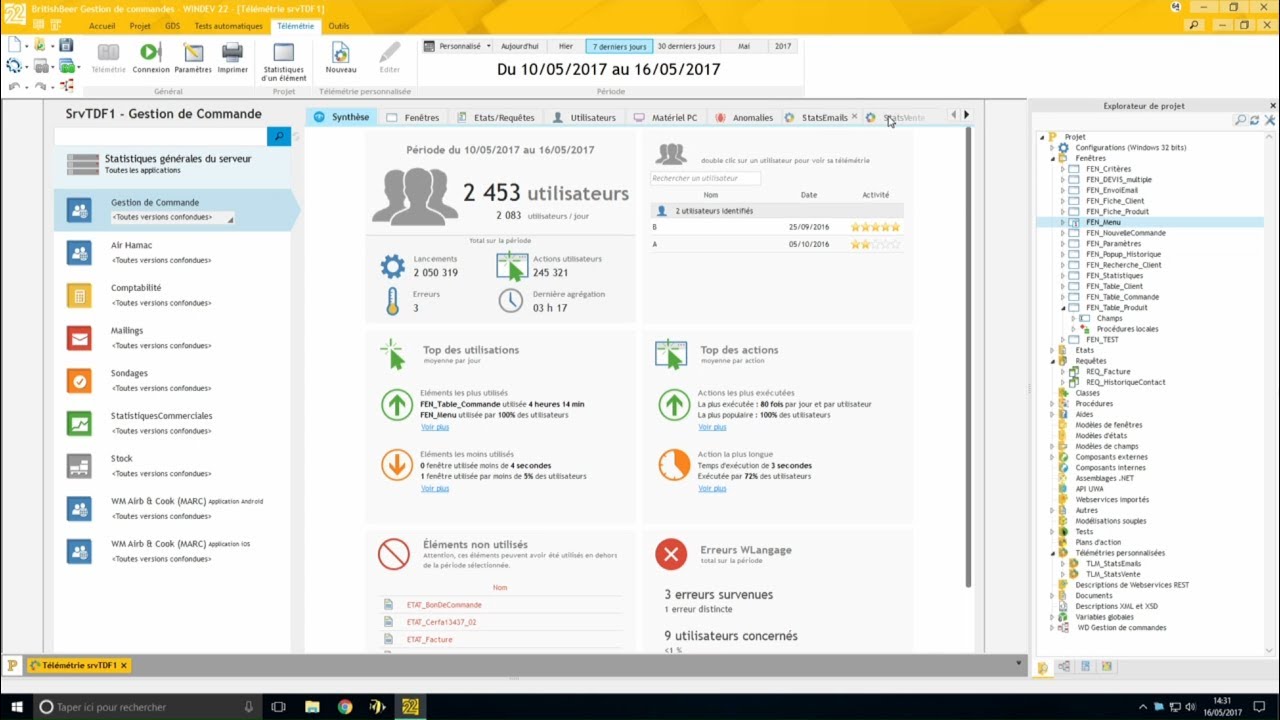The height and width of the screenshot is (720, 1280).
Task: Open the Accueil ribbon tab
Action: coord(102,26)
